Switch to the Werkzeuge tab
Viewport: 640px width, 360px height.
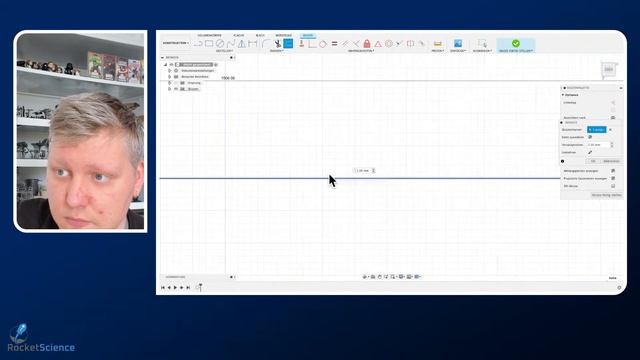point(284,36)
